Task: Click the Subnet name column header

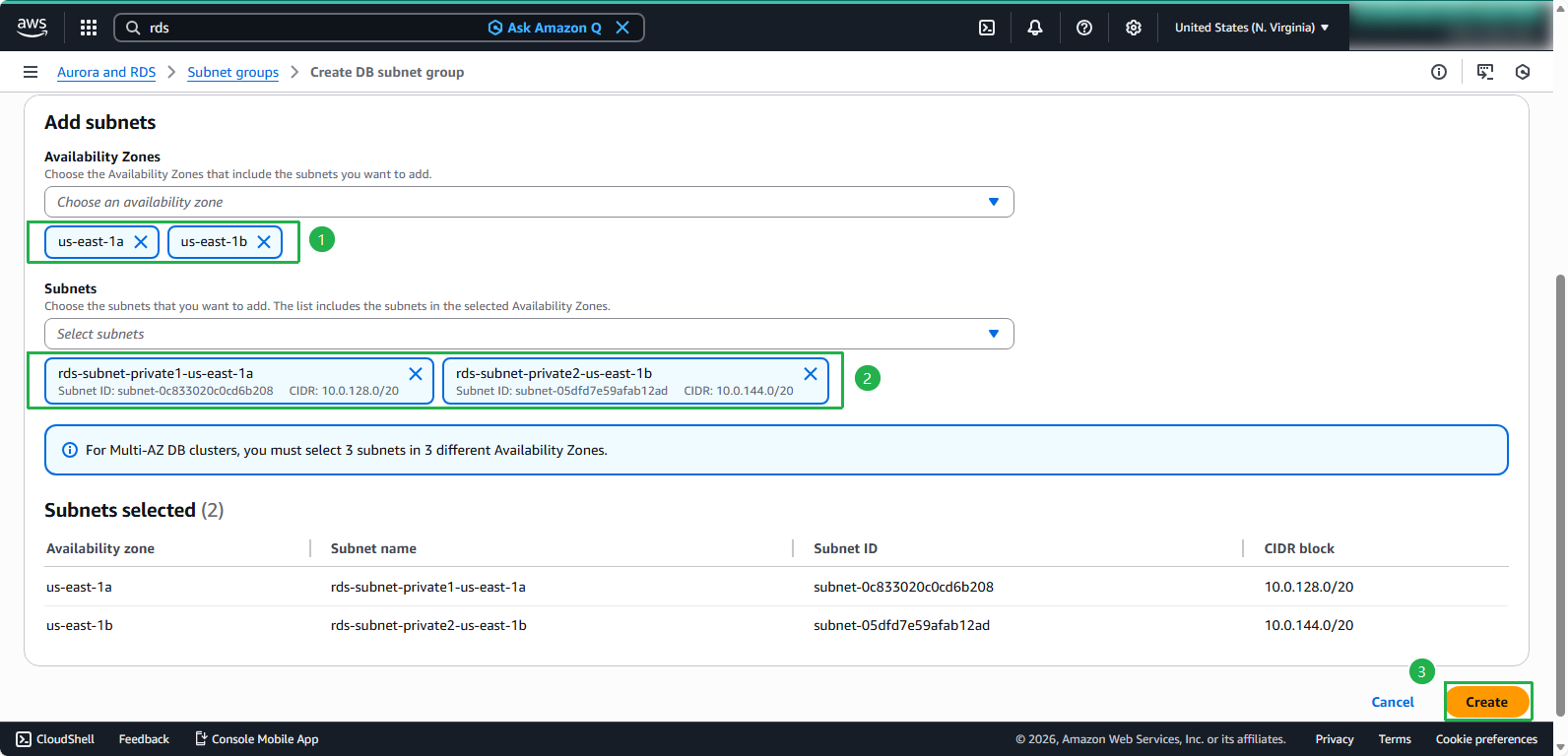Action: pyautogui.click(x=373, y=548)
